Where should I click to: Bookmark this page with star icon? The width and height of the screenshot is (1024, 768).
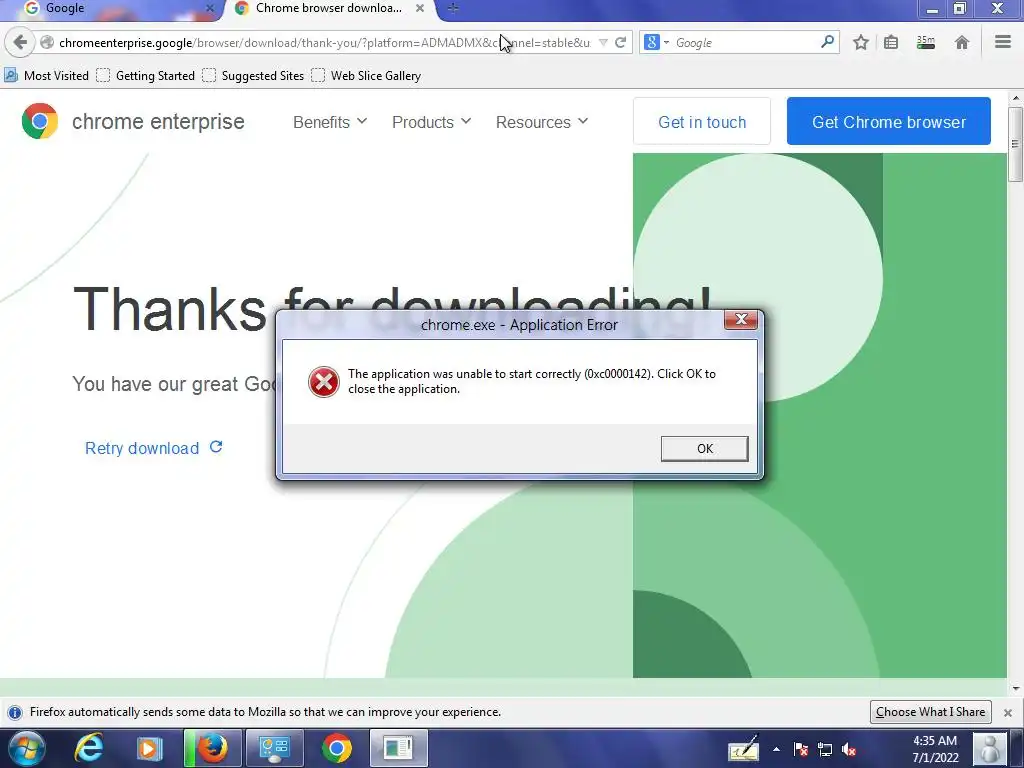tap(861, 42)
